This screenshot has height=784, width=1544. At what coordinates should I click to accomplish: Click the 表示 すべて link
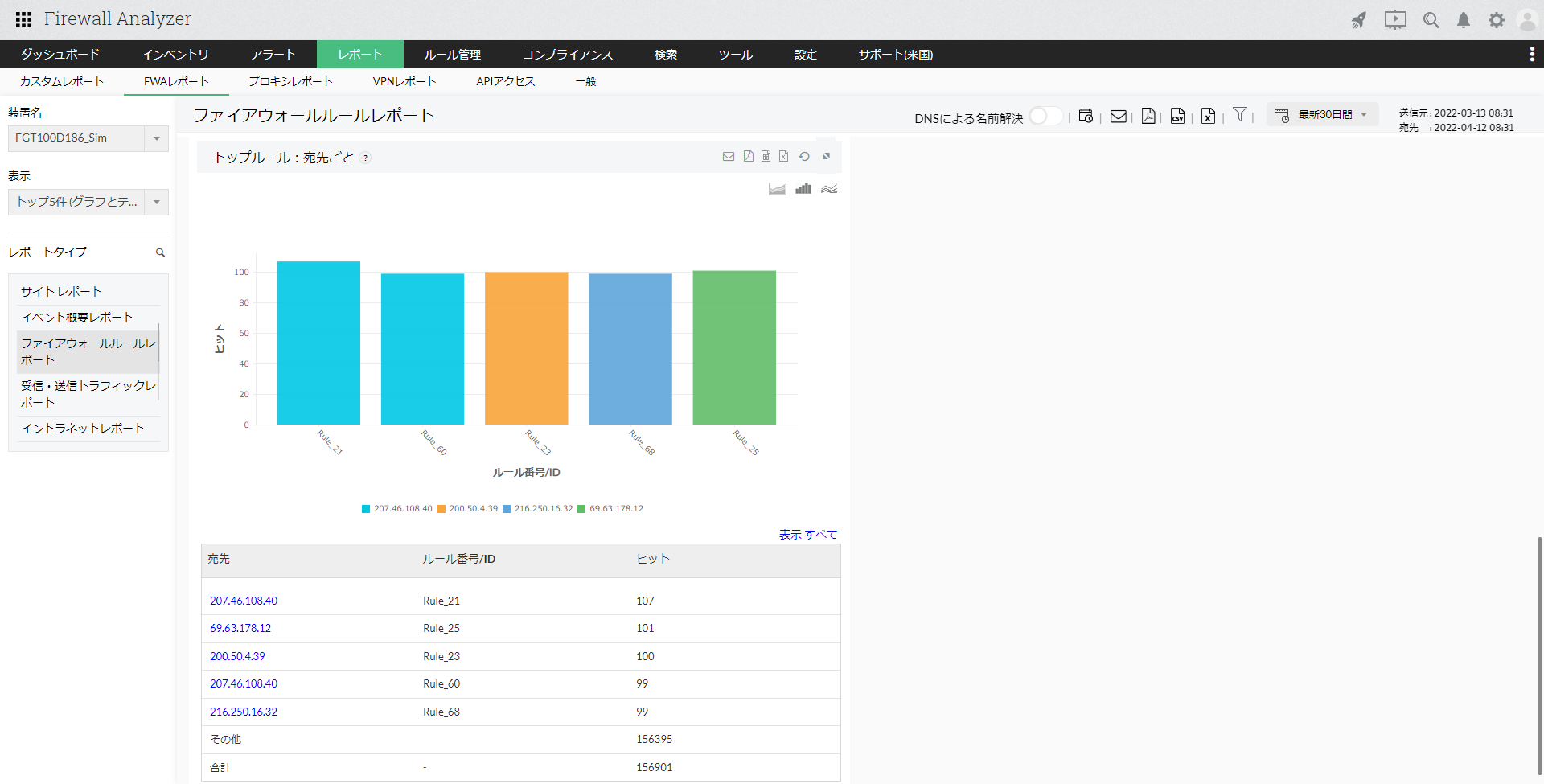[x=807, y=535]
